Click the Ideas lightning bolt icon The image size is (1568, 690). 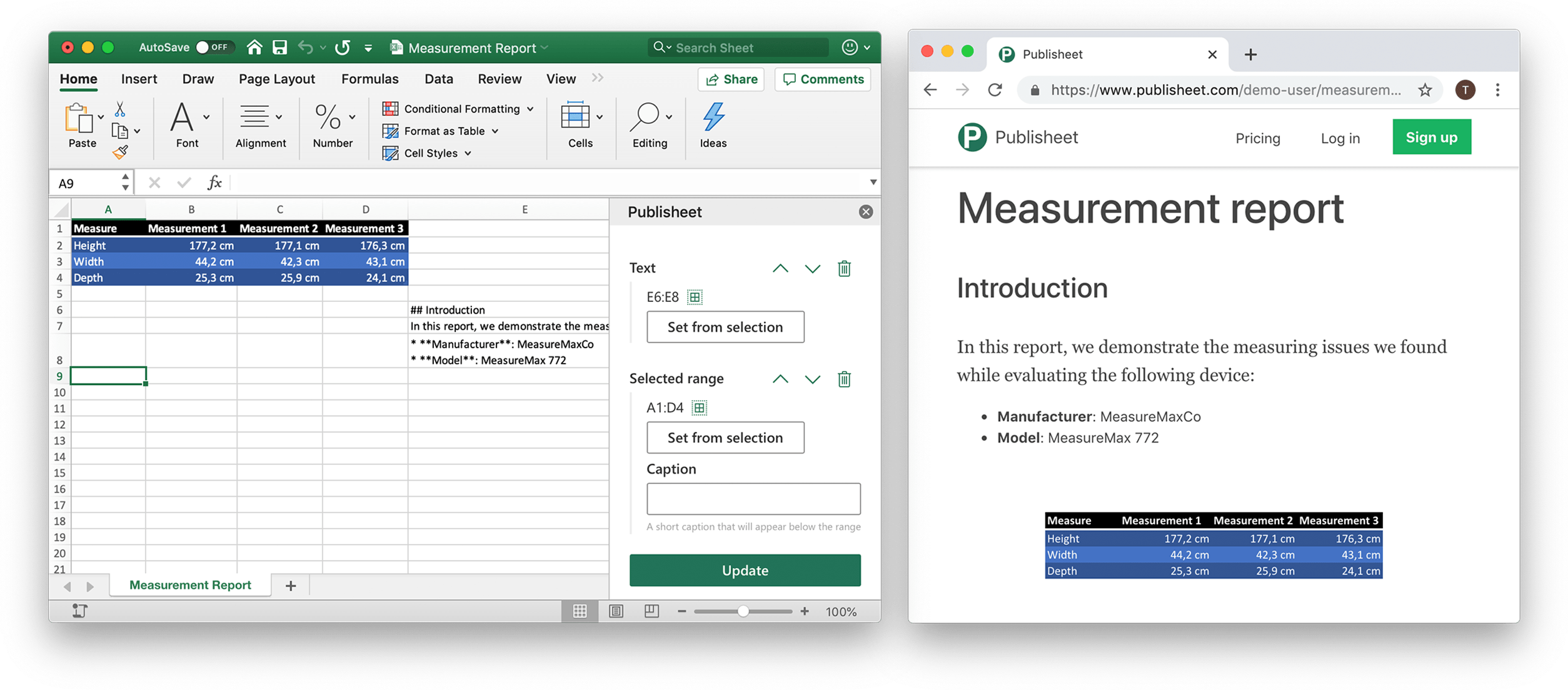click(x=713, y=117)
